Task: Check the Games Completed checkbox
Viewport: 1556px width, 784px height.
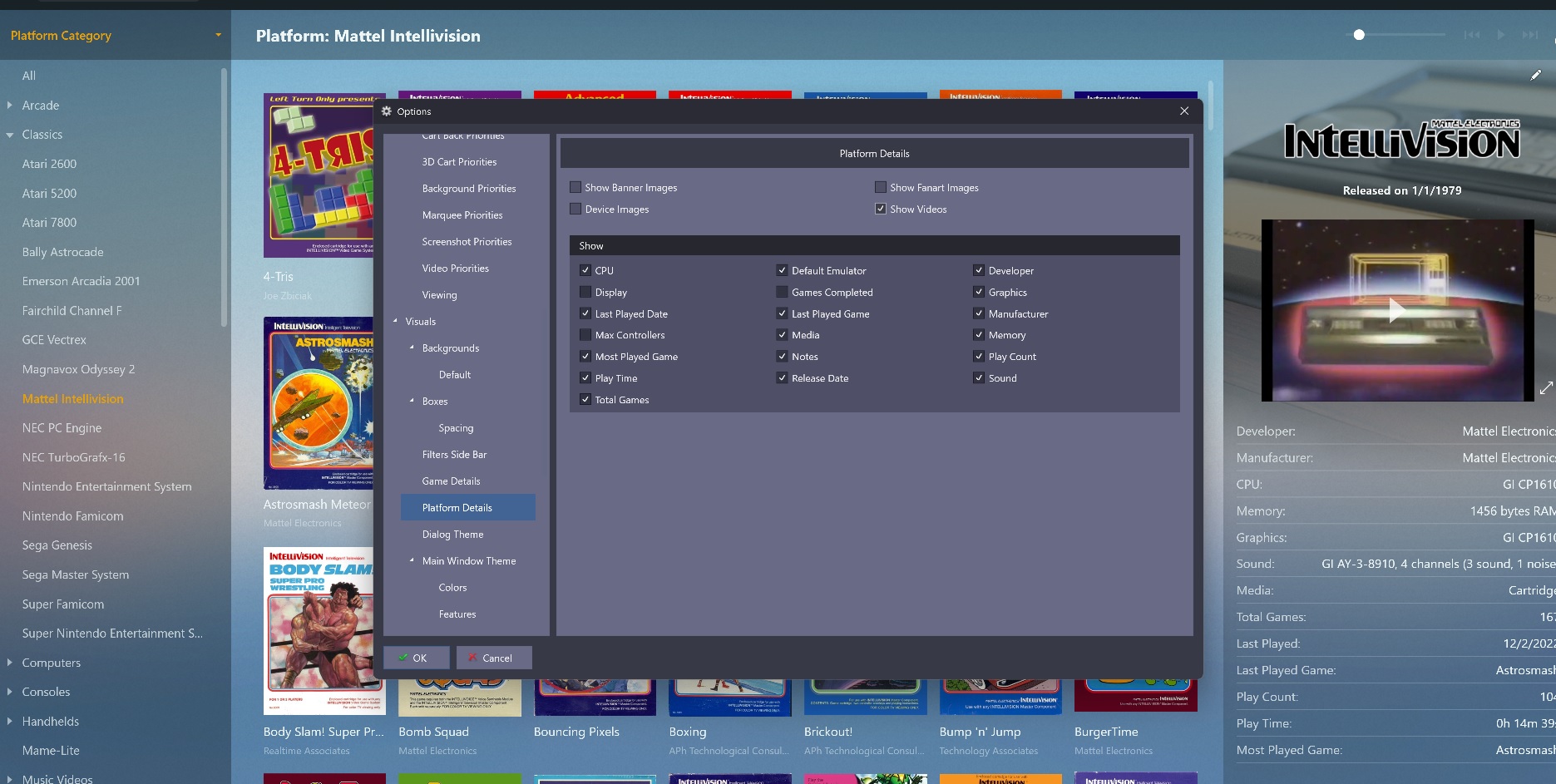Action: tap(782, 292)
